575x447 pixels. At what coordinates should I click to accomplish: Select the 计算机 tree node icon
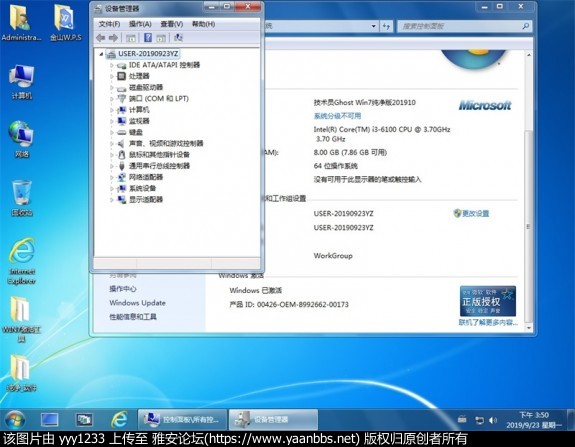(x=121, y=110)
